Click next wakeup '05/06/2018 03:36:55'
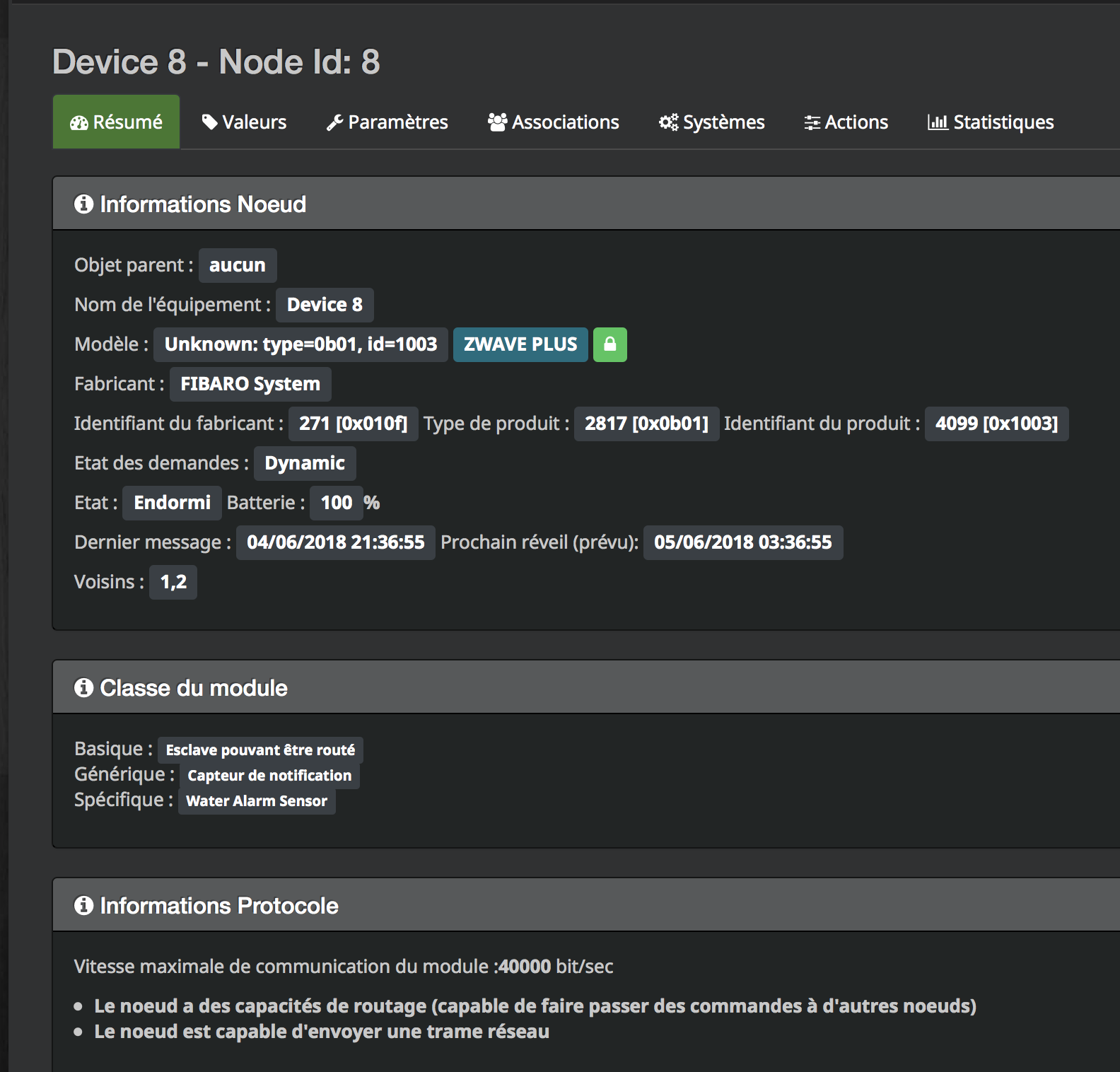The height and width of the screenshot is (1072, 1120). point(743,542)
